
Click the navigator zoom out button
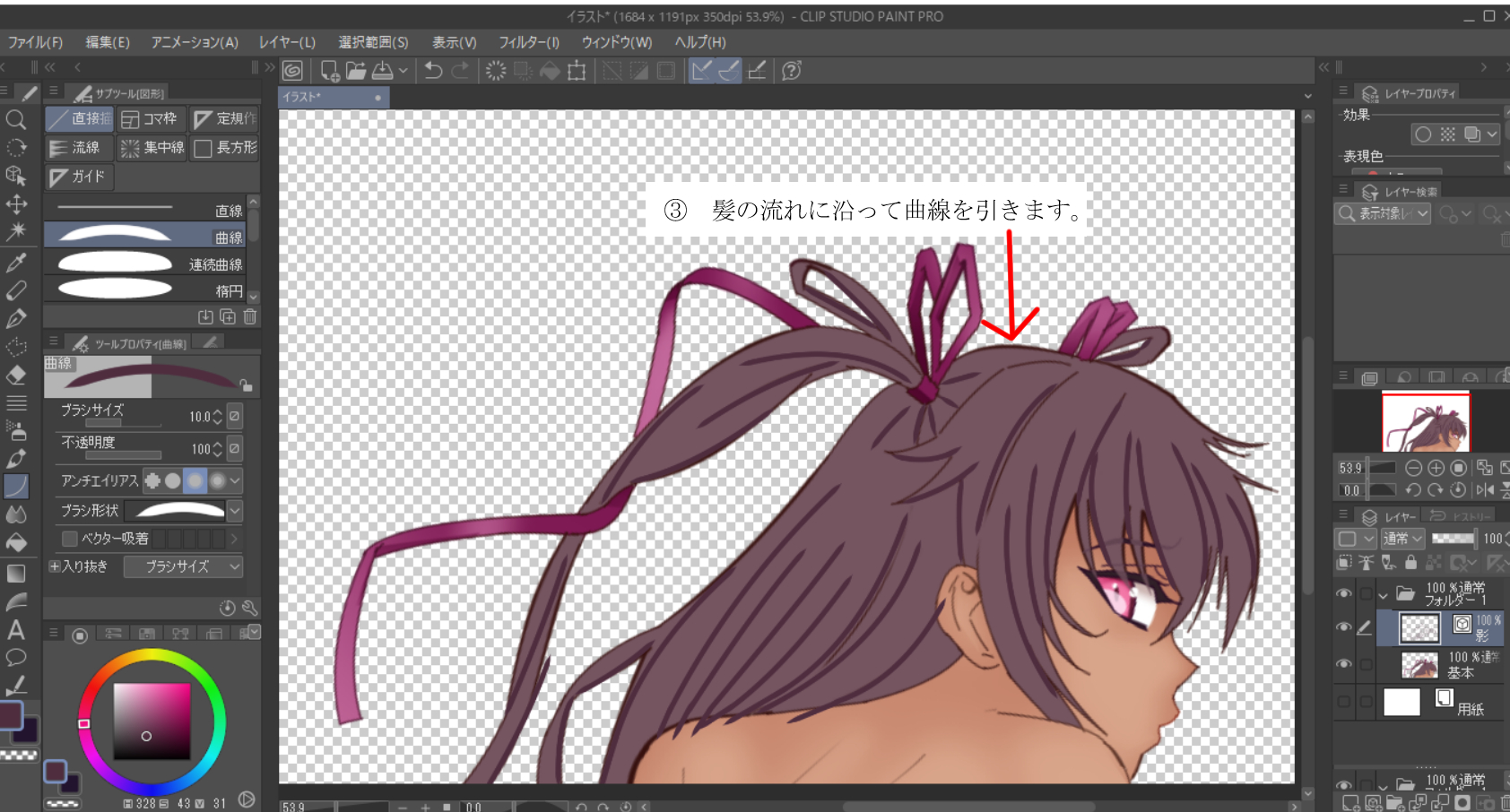click(1414, 468)
